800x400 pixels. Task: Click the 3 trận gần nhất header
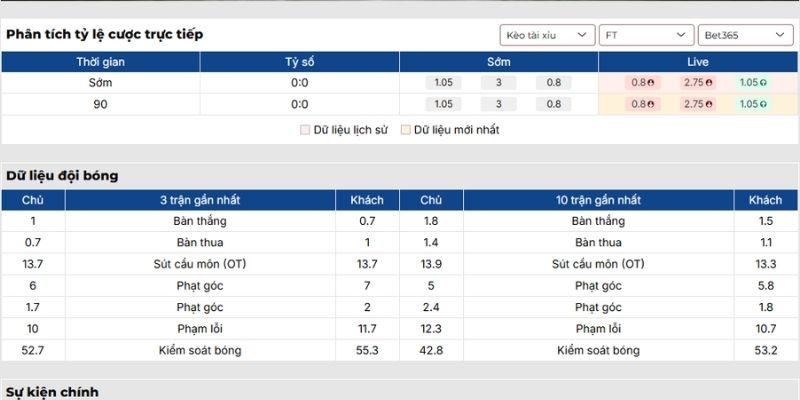tap(200, 200)
